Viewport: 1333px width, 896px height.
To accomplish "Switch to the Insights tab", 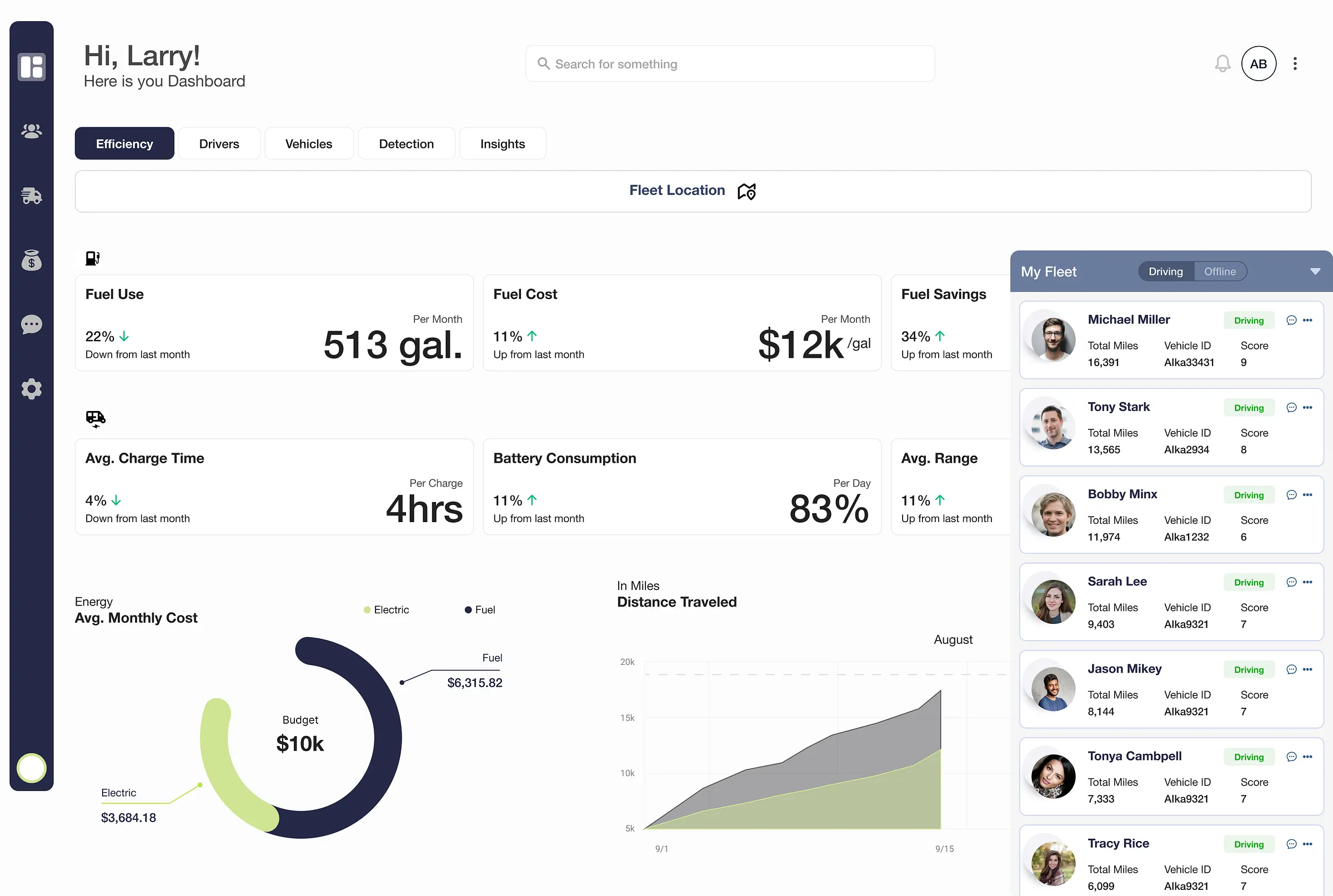I will tap(502, 144).
